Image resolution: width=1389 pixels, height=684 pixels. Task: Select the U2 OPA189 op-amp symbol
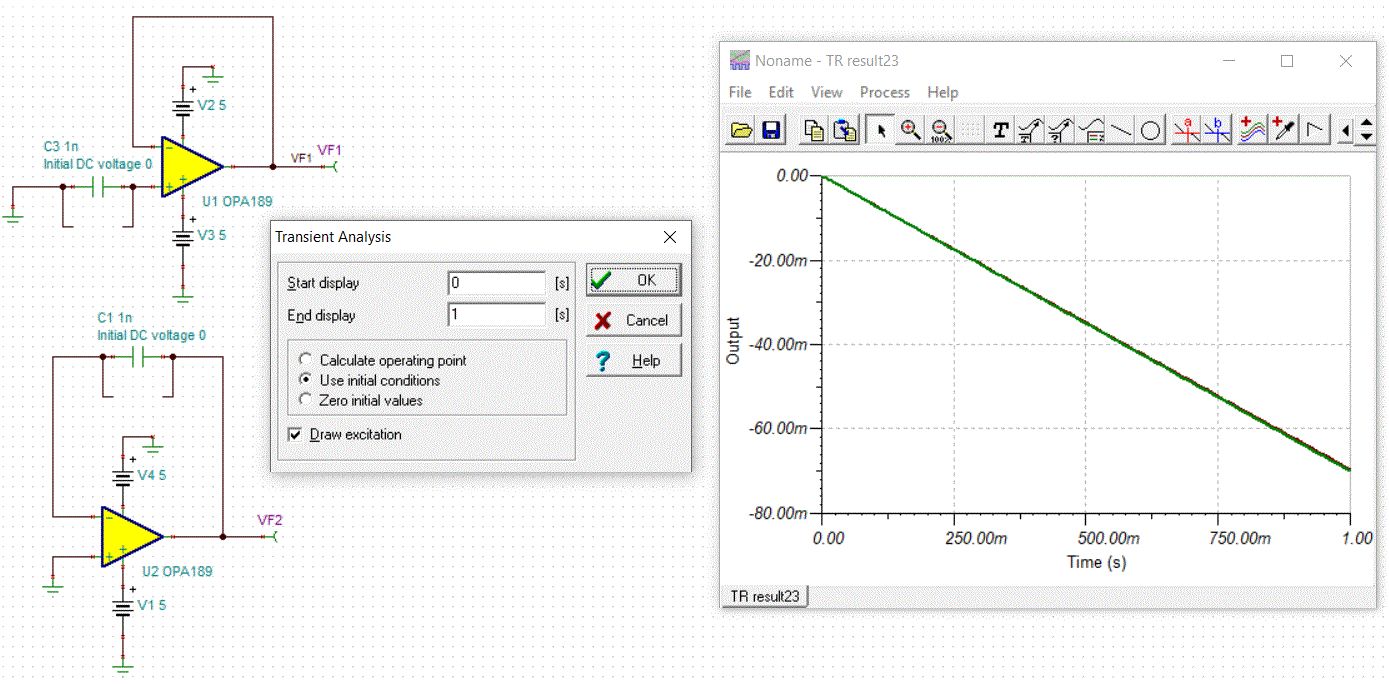click(132, 536)
